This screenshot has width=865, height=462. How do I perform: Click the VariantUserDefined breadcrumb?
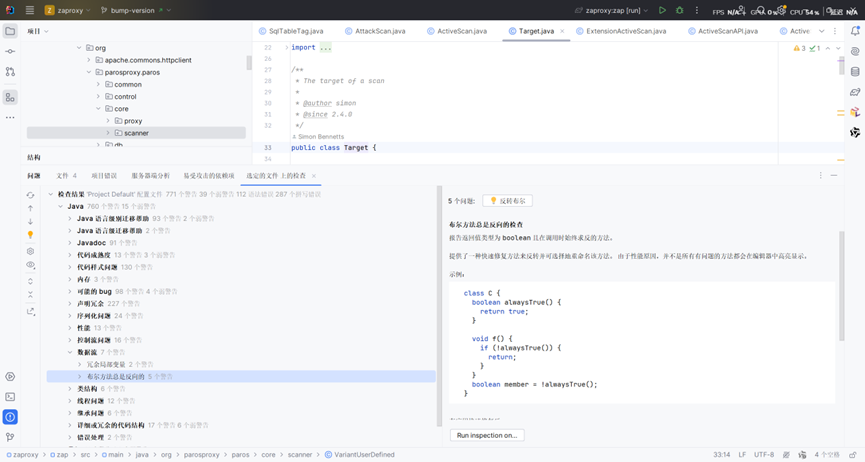(x=360, y=455)
